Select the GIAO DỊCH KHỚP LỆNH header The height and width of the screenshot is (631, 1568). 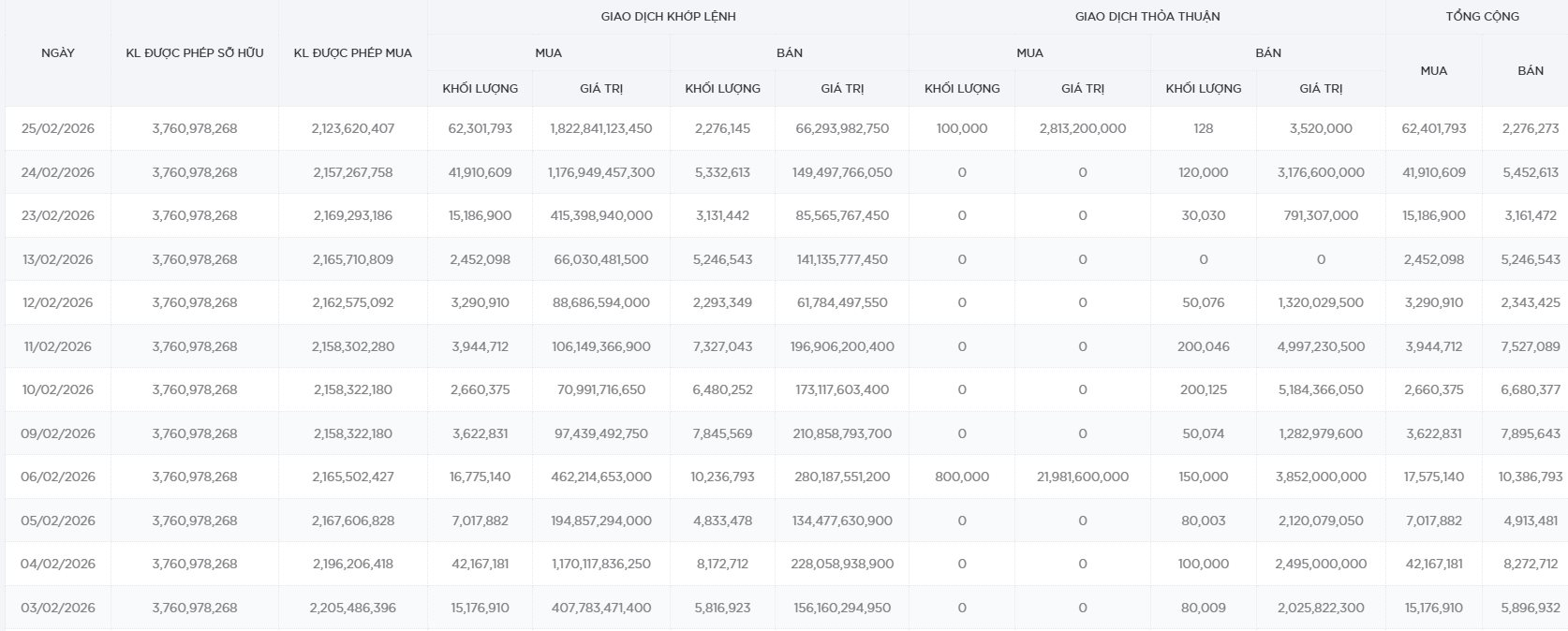coord(668,17)
